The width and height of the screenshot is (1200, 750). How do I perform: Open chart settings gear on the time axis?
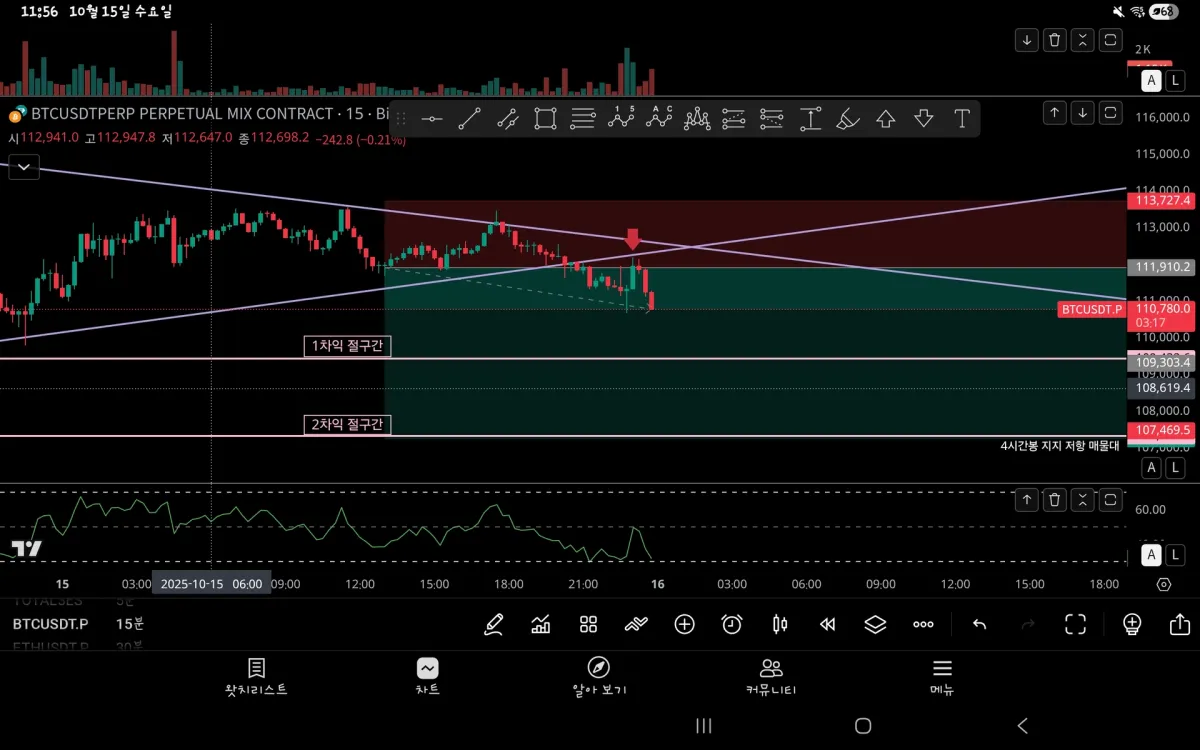(x=1163, y=584)
